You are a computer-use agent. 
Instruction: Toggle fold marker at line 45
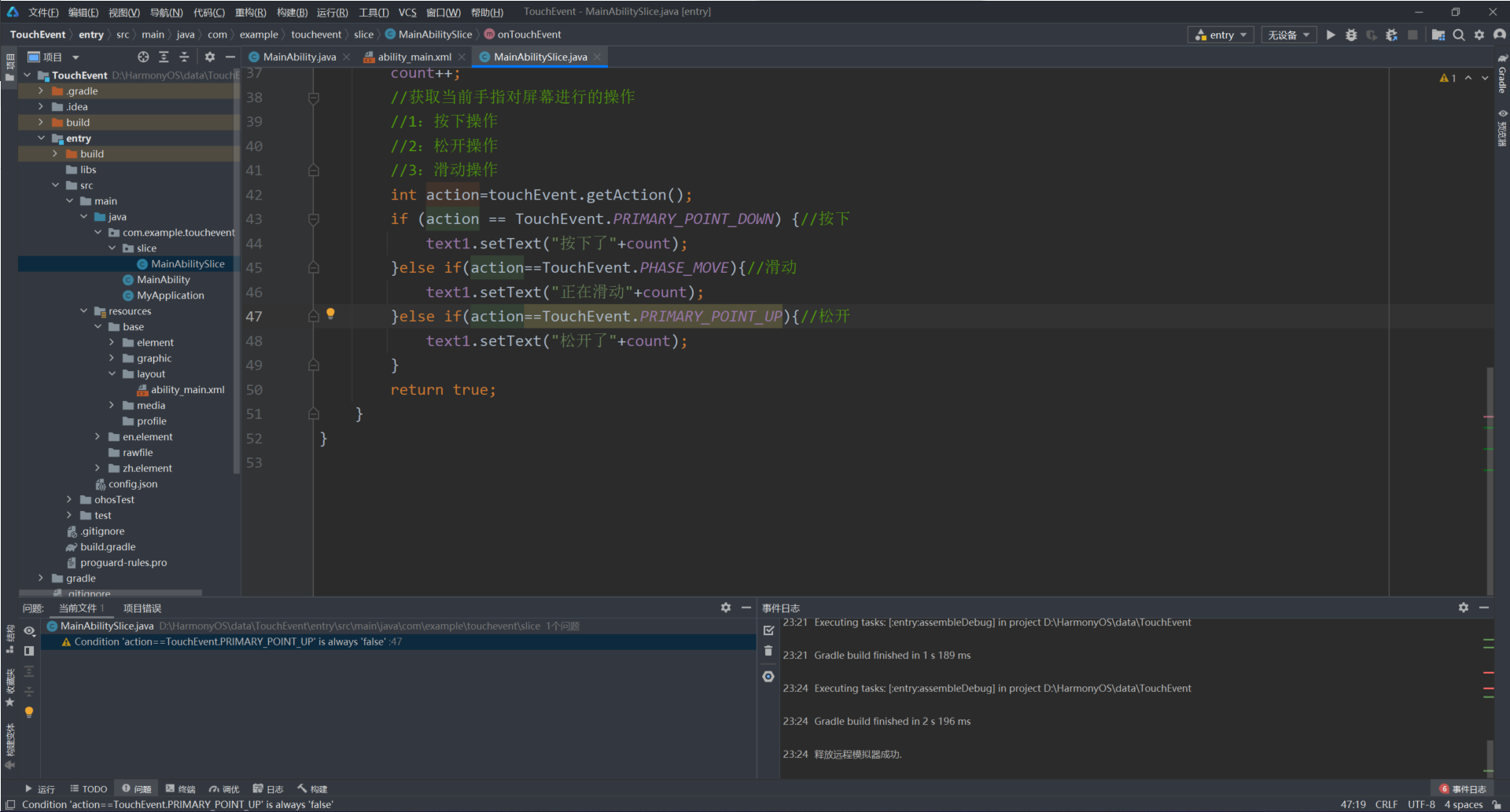tap(313, 268)
